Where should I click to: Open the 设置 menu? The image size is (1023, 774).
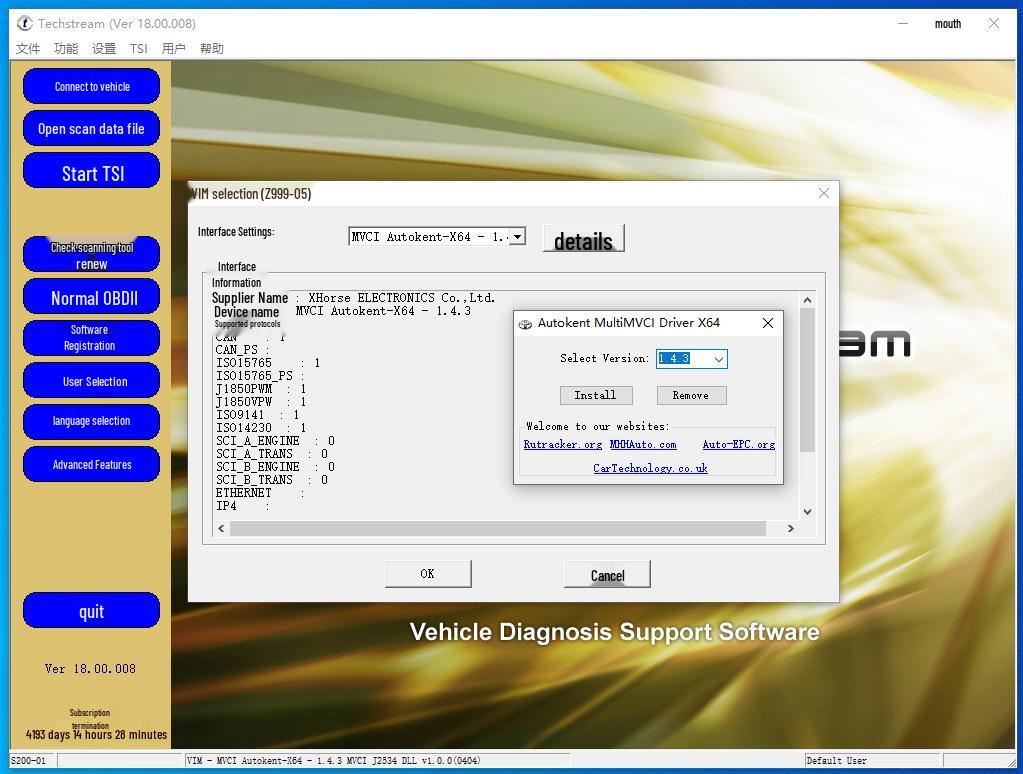point(104,48)
